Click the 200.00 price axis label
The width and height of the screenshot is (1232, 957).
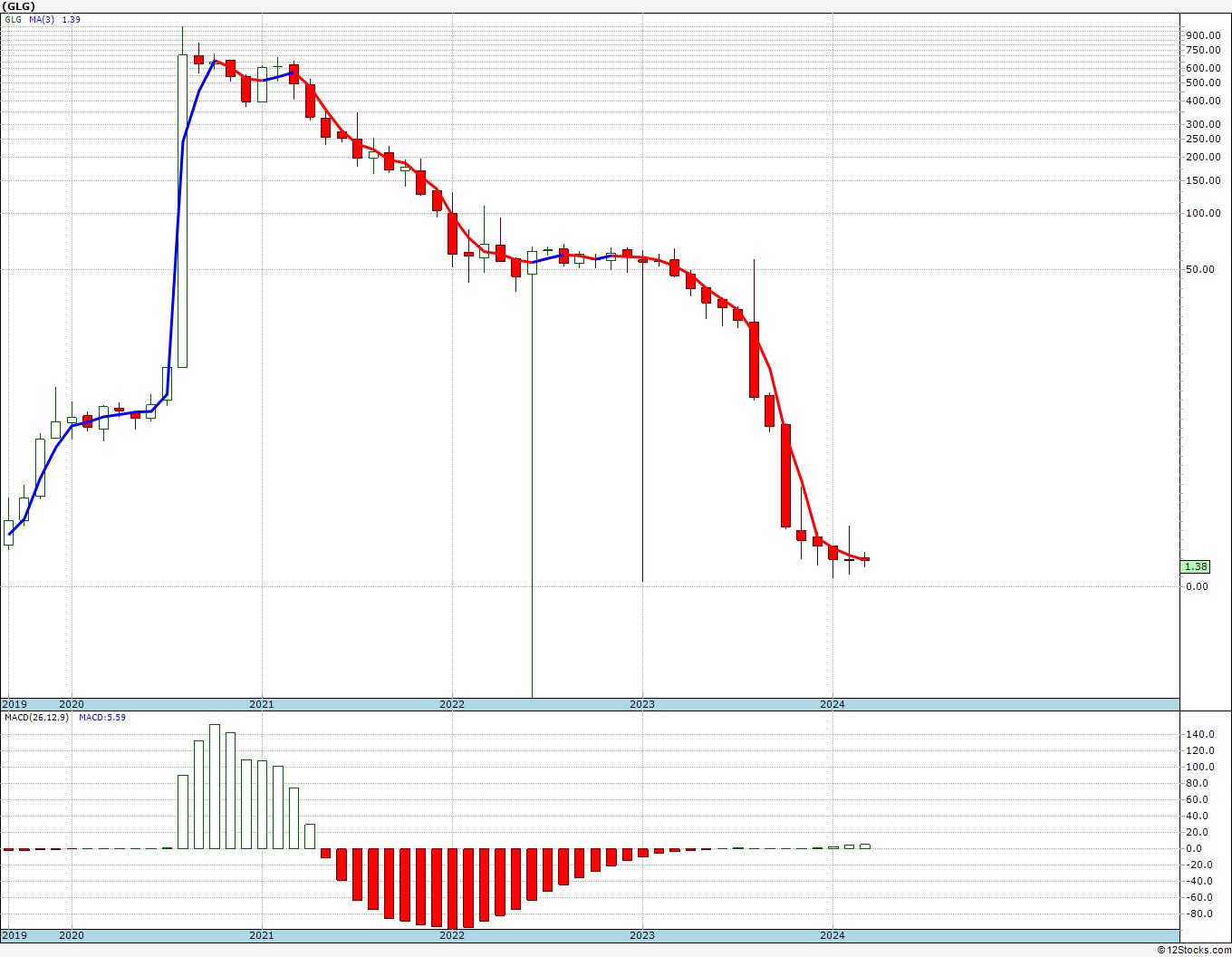[x=1202, y=157]
